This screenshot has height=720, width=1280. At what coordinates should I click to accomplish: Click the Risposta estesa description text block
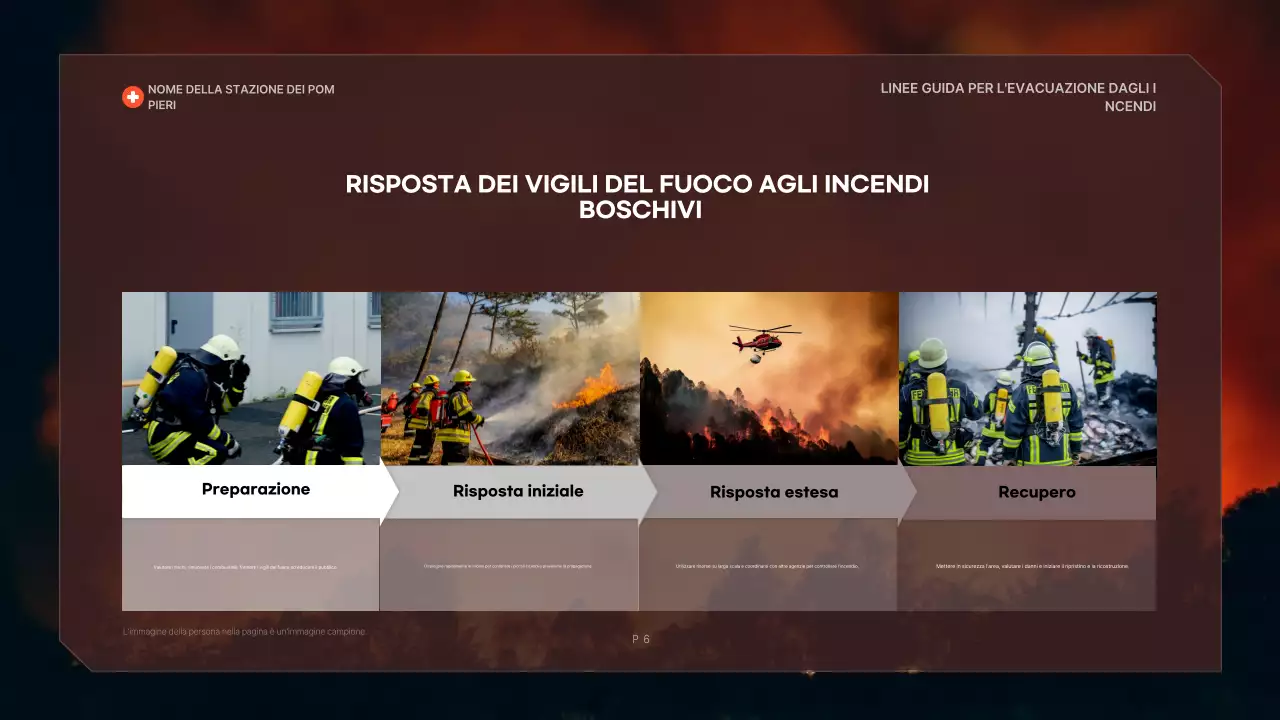point(769,565)
